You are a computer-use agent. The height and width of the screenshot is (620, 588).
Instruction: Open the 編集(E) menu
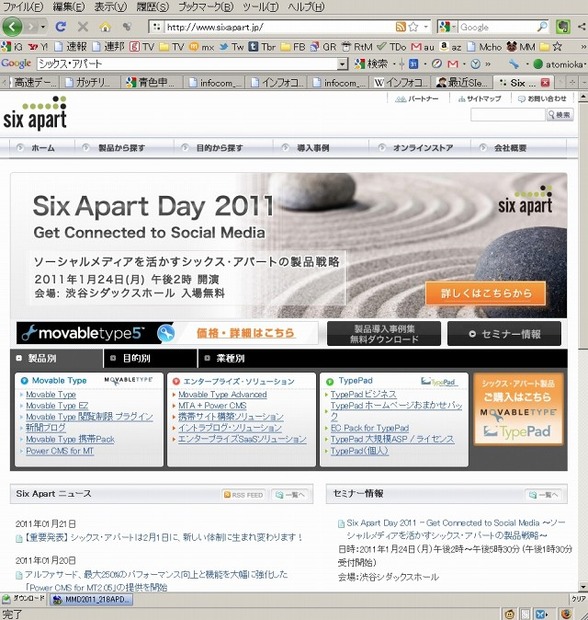point(69,7)
